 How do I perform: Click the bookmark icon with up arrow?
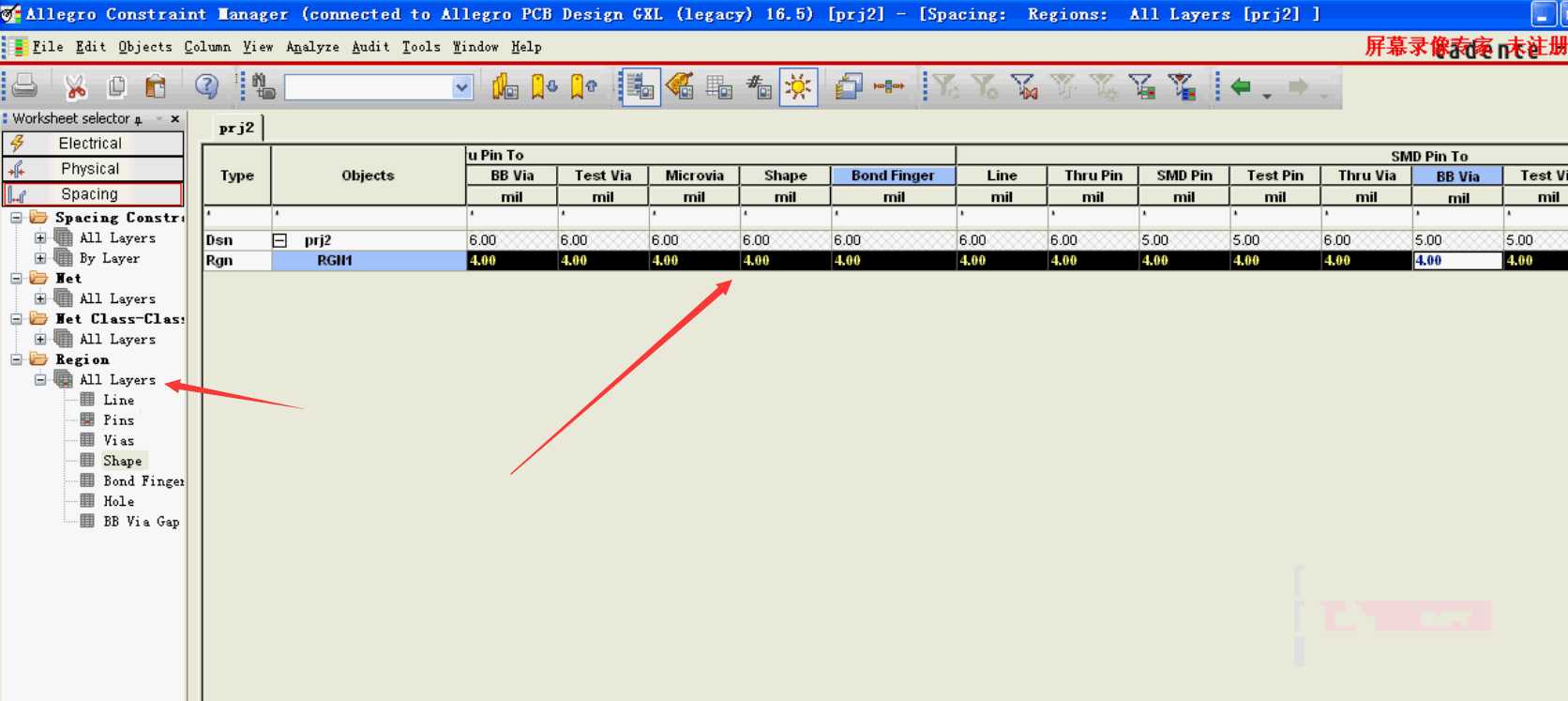pyautogui.click(x=584, y=87)
